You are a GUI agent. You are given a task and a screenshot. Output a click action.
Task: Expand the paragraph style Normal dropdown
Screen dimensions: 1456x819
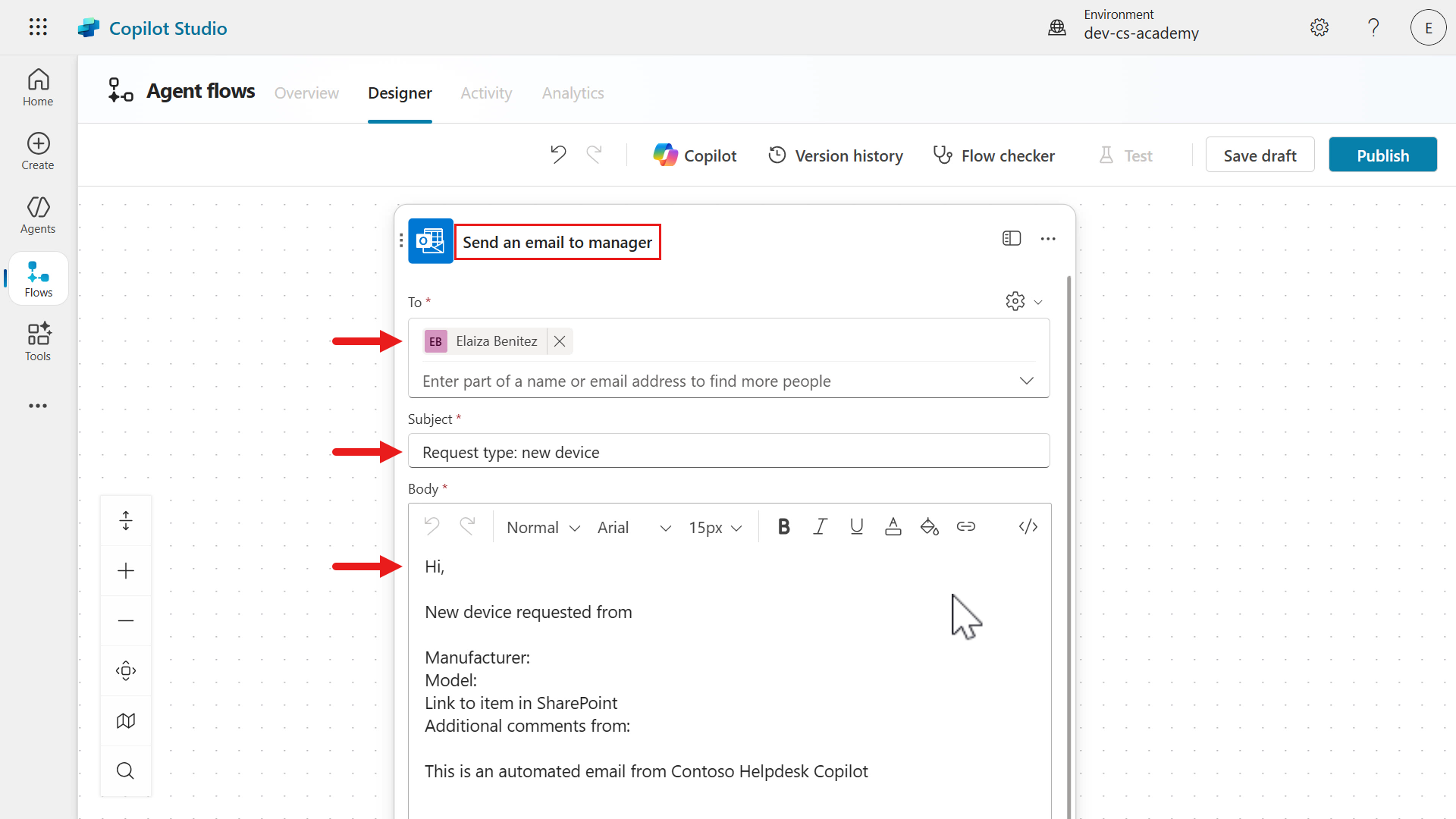pos(543,528)
